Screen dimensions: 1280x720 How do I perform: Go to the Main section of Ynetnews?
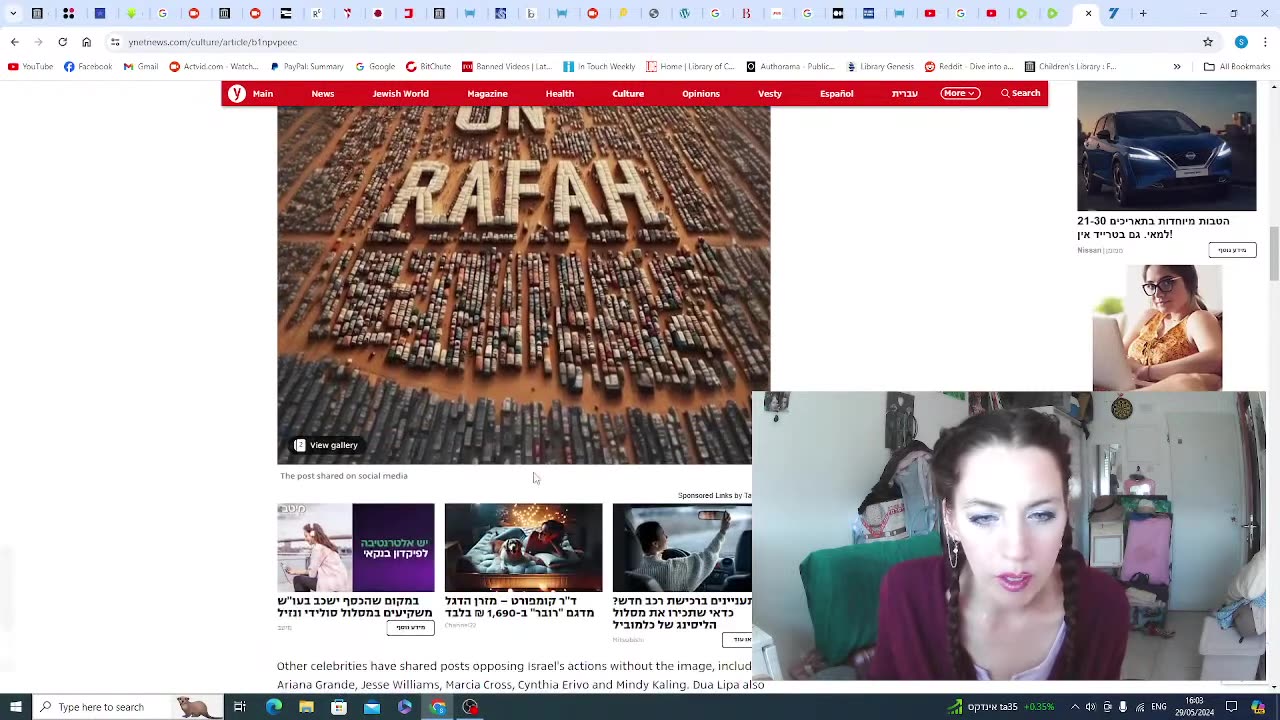(x=263, y=94)
